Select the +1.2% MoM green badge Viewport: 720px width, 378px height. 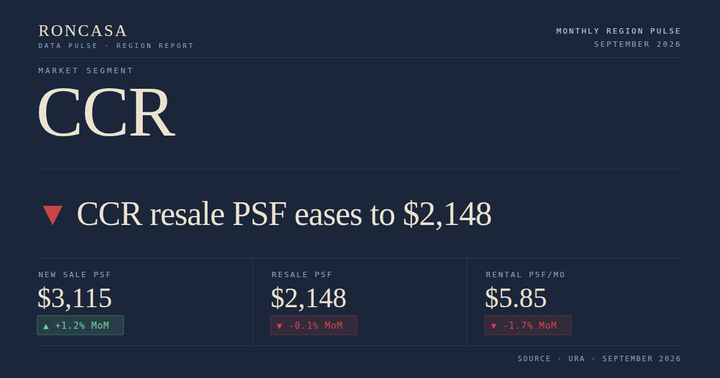pyautogui.click(x=80, y=325)
